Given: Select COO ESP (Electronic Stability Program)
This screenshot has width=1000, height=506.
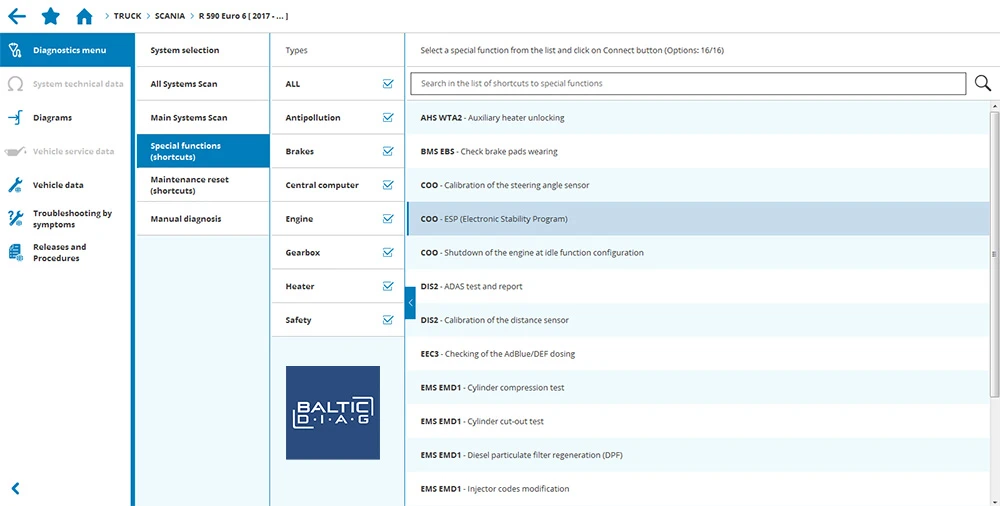Looking at the screenshot, I should 698,219.
